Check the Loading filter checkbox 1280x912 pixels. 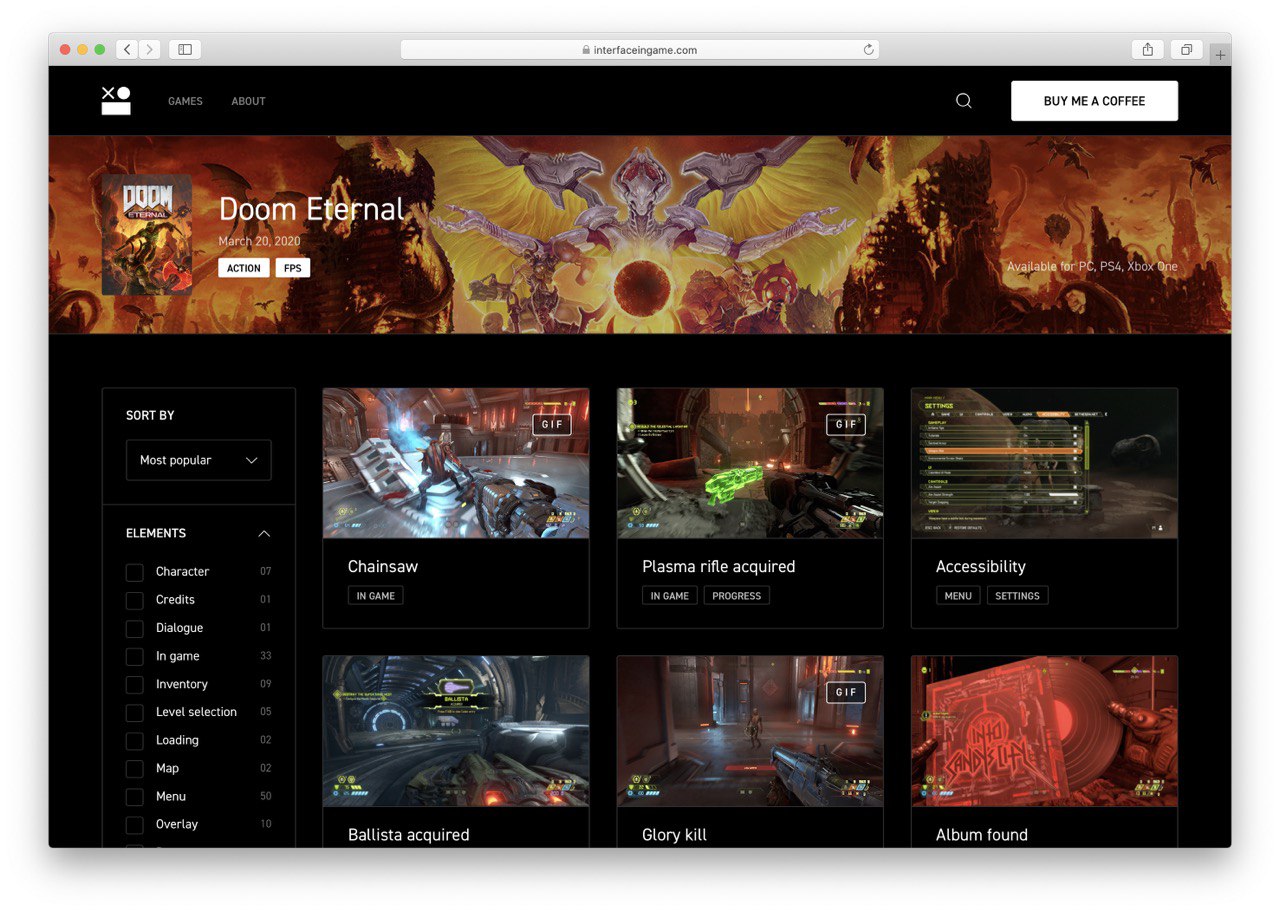click(134, 740)
